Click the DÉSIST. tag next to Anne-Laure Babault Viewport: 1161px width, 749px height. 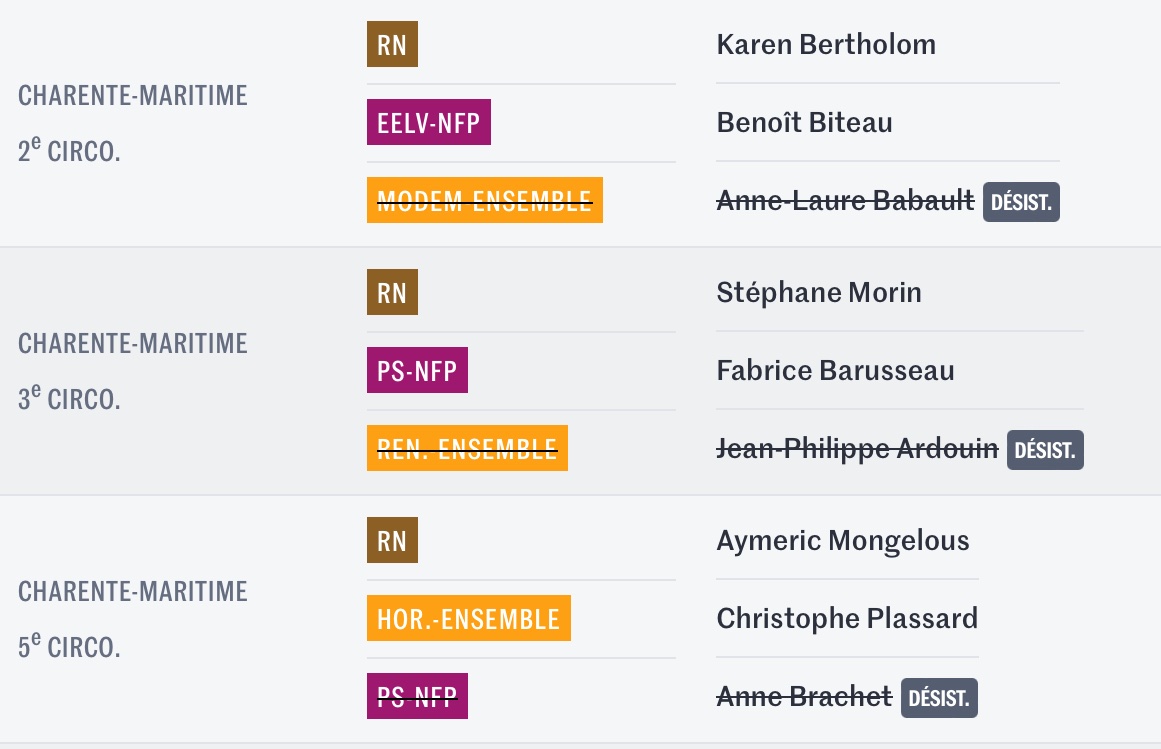[x=1021, y=202]
